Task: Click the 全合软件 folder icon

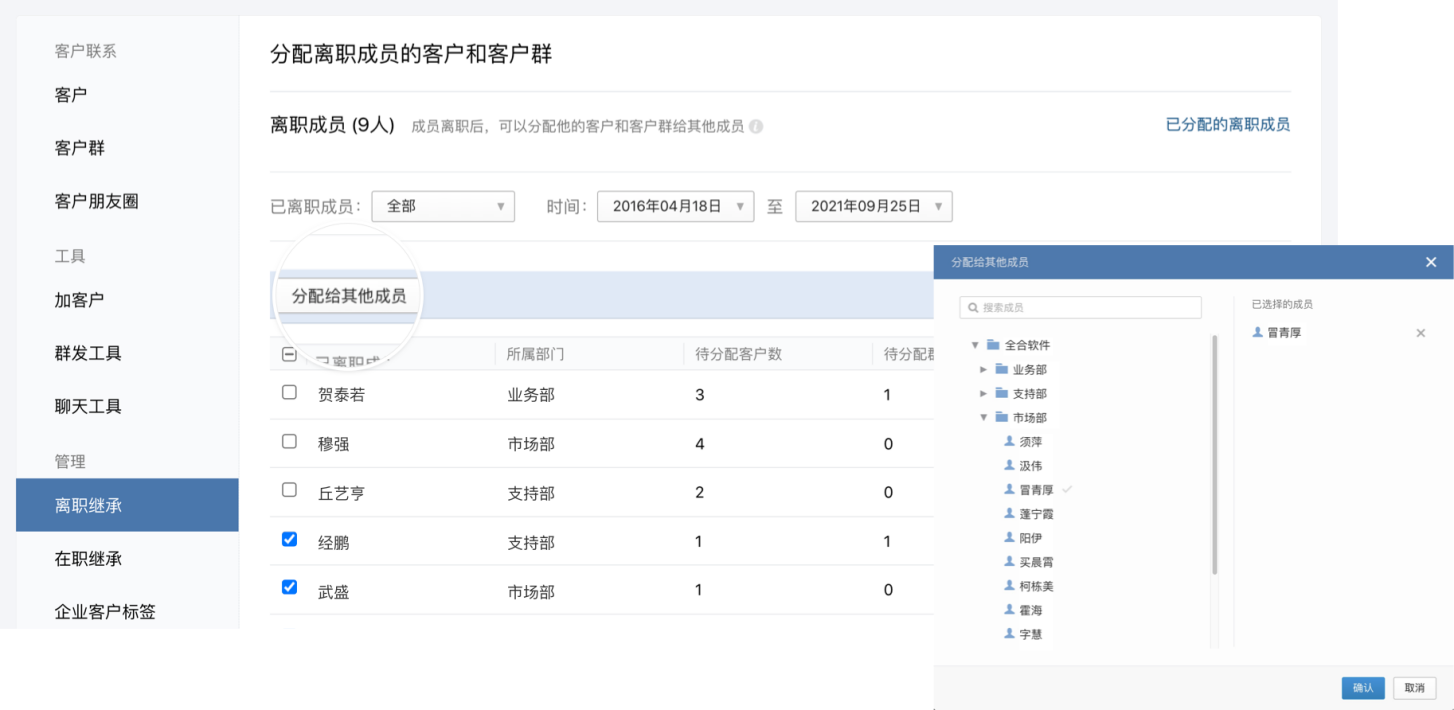Action: (993, 345)
